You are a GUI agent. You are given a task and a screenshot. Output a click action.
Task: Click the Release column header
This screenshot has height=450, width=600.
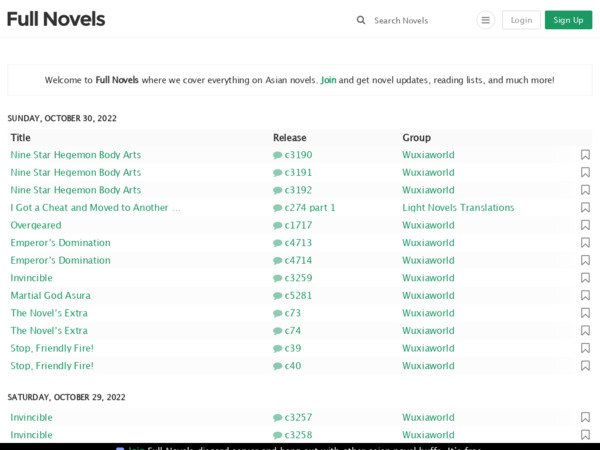[290, 137]
